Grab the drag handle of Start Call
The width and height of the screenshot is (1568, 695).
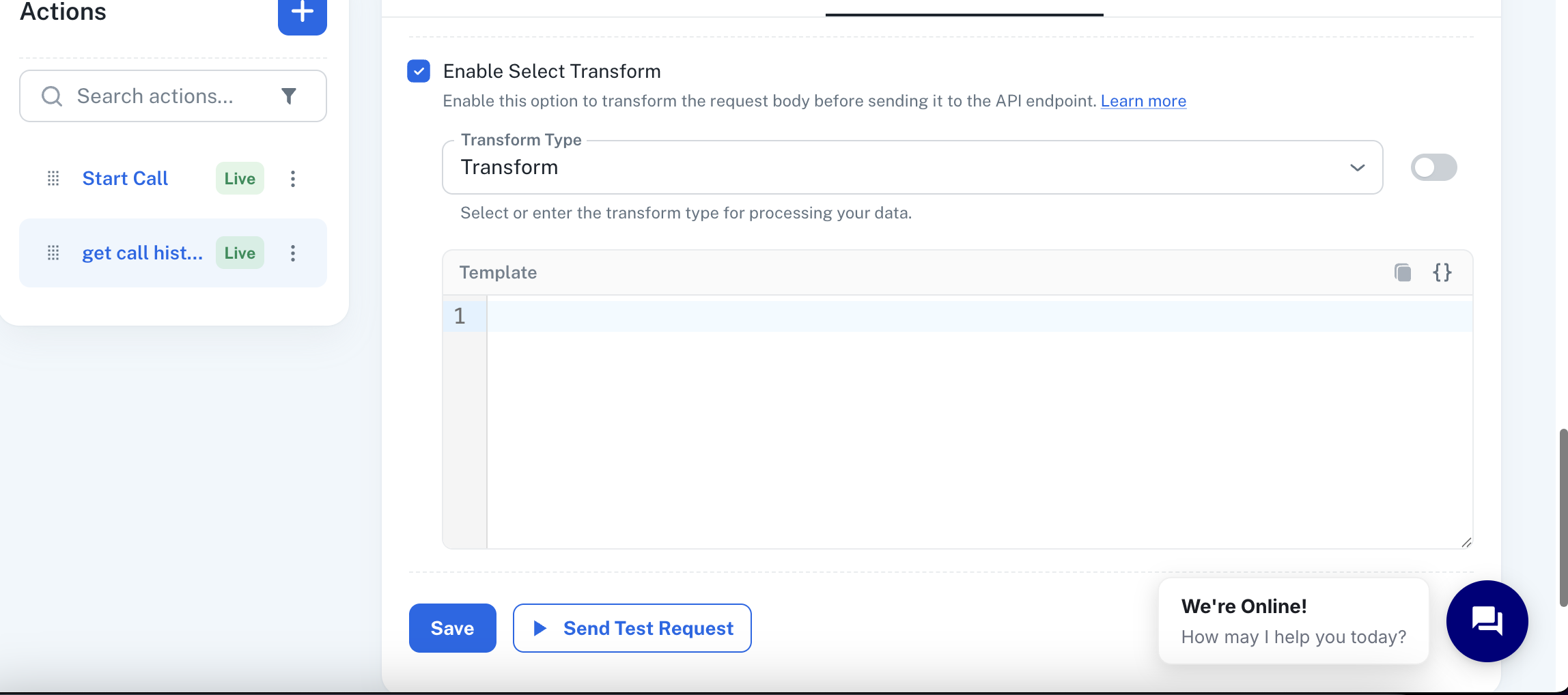point(53,179)
